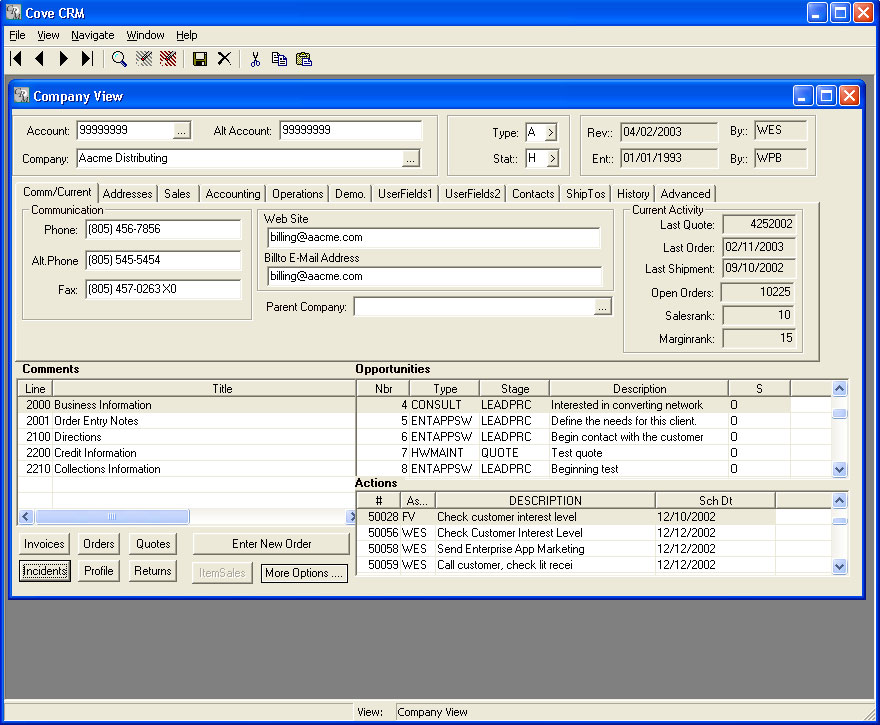Click Company View window icon

click(21, 95)
